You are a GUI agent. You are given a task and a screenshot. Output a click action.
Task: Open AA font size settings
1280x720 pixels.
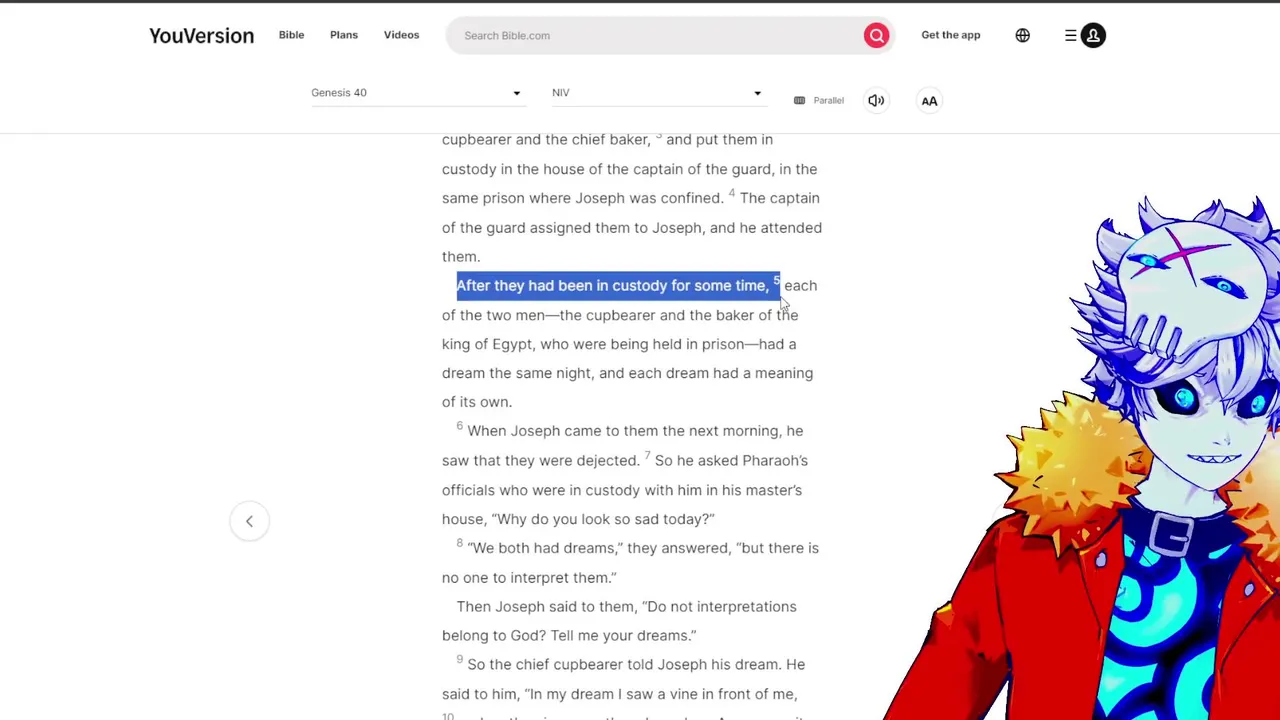tap(929, 100)
